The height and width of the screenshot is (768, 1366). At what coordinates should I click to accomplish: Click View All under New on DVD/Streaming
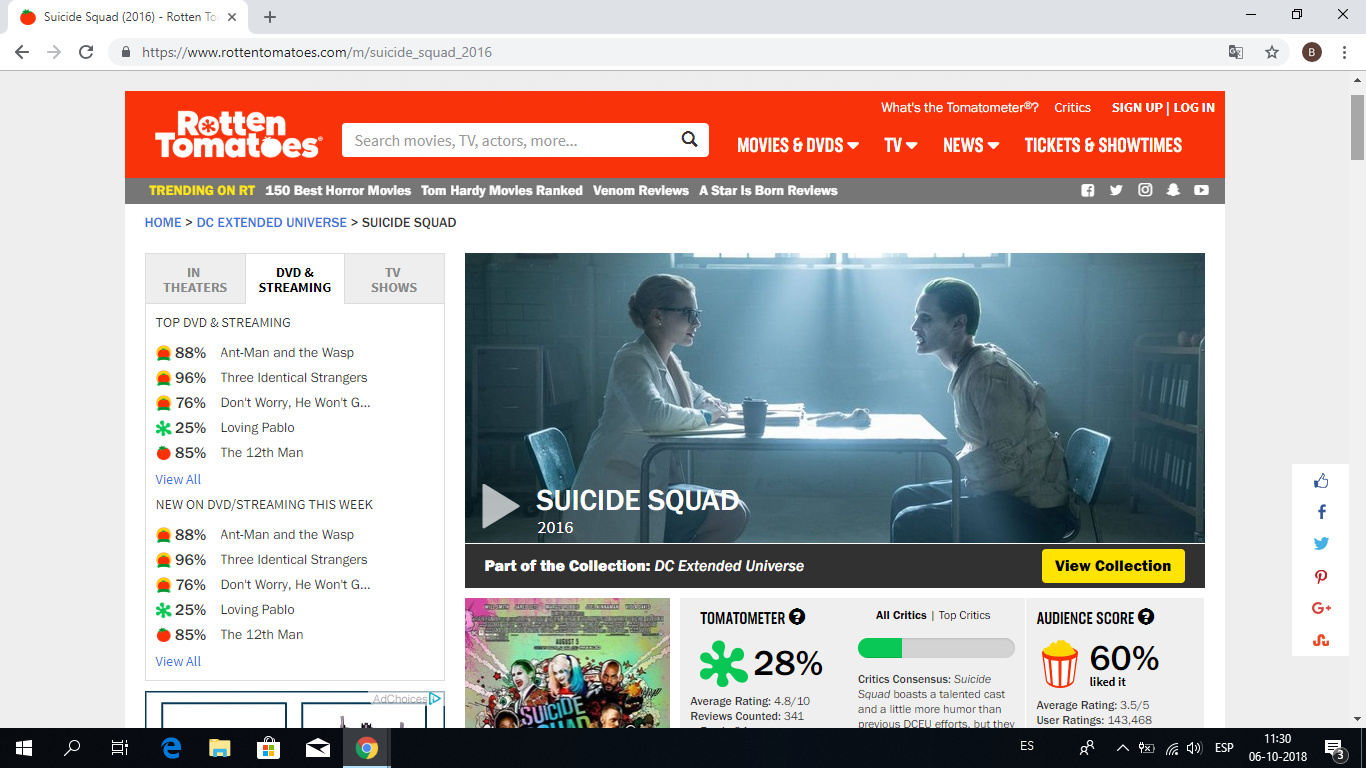(x=178, y=662)
